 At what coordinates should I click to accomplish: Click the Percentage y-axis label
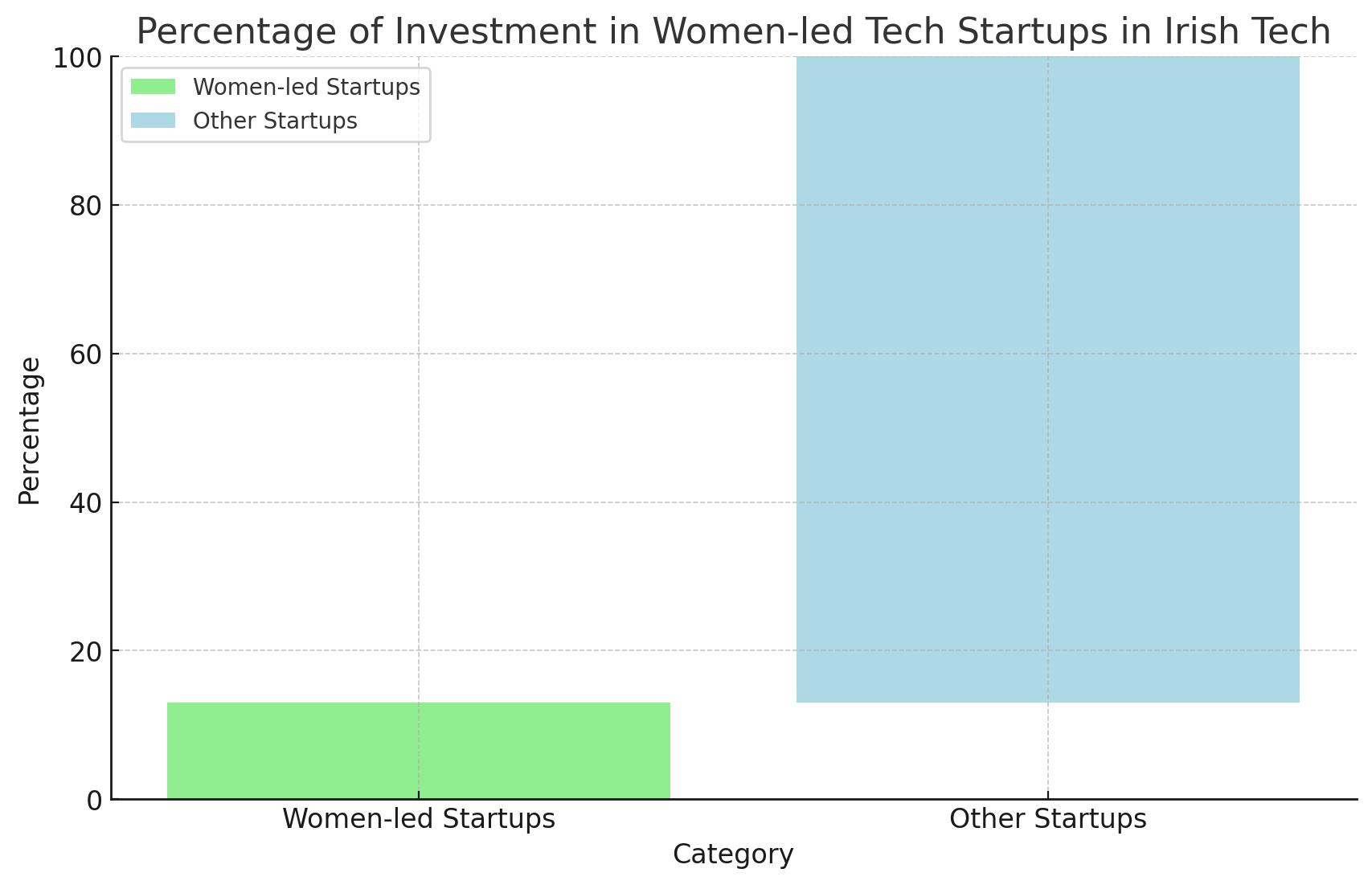[30, 430]
